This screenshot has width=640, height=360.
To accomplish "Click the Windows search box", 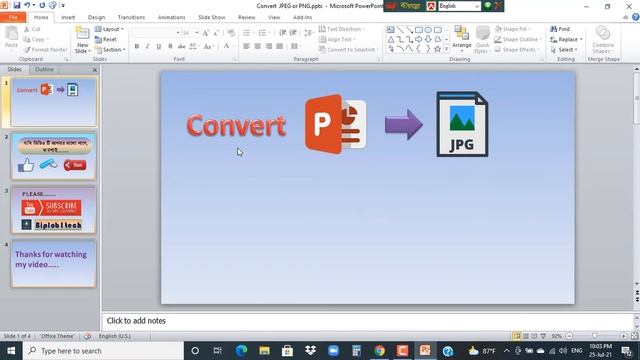I will pos(103,351).
